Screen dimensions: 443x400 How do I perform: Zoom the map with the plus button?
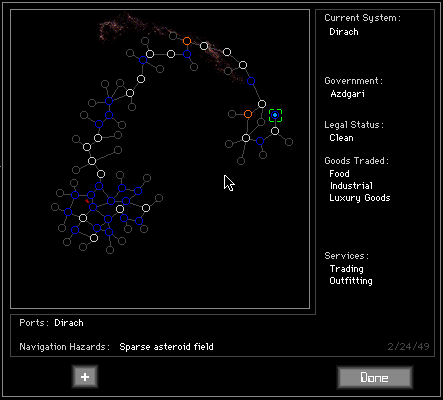coord(85,377)
